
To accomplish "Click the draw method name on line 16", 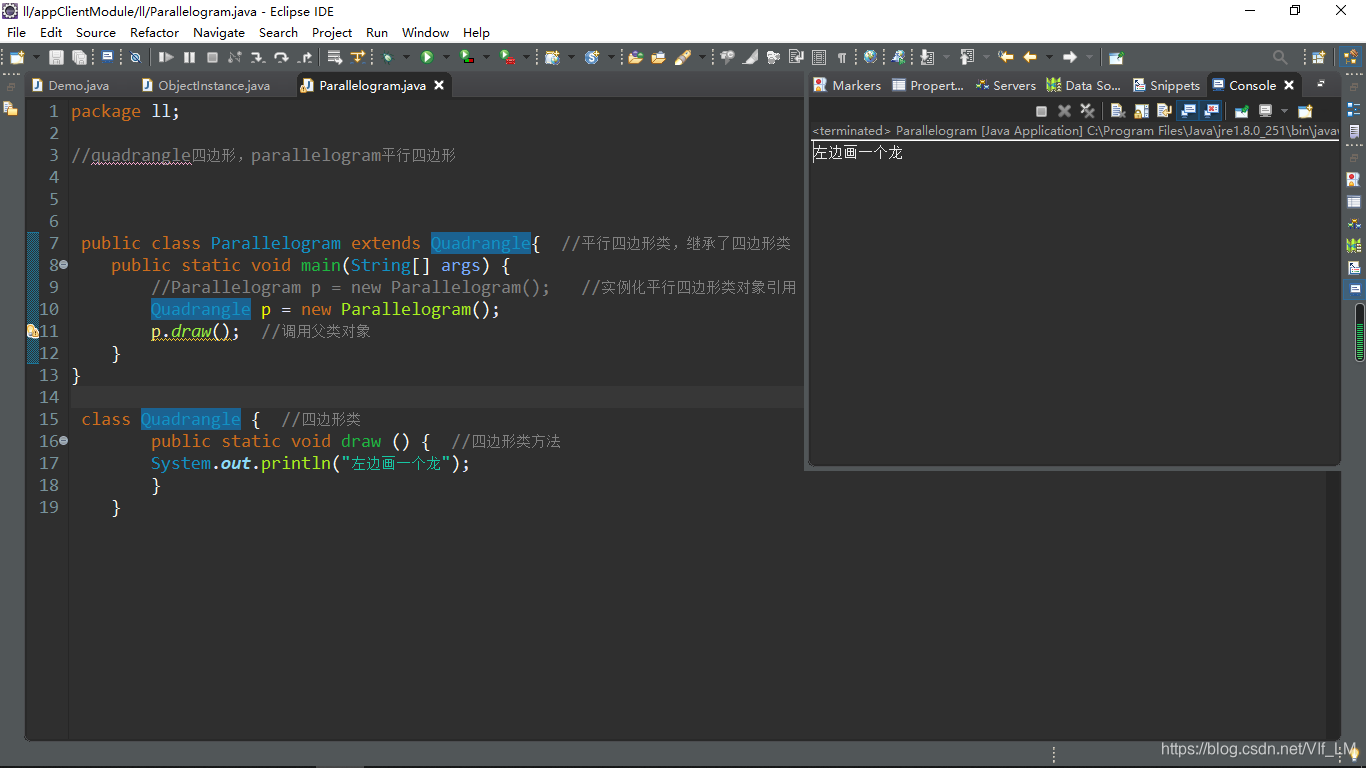I will pos(361,441).
